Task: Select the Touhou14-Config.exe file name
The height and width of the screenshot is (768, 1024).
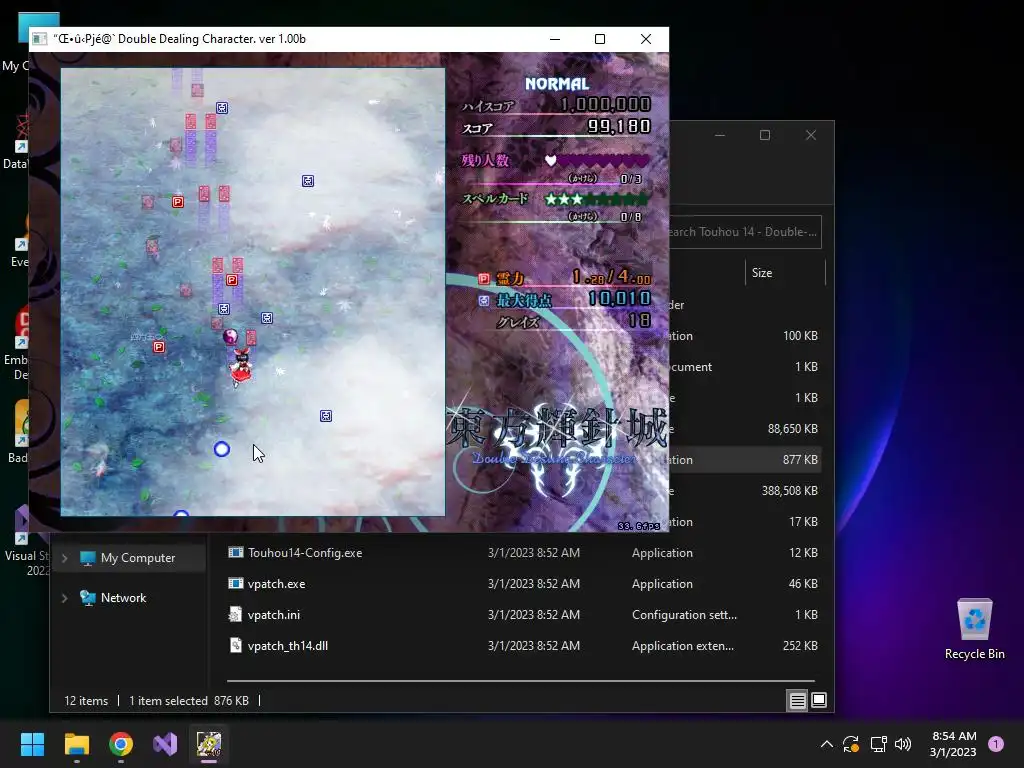Action: coord(305,552)
